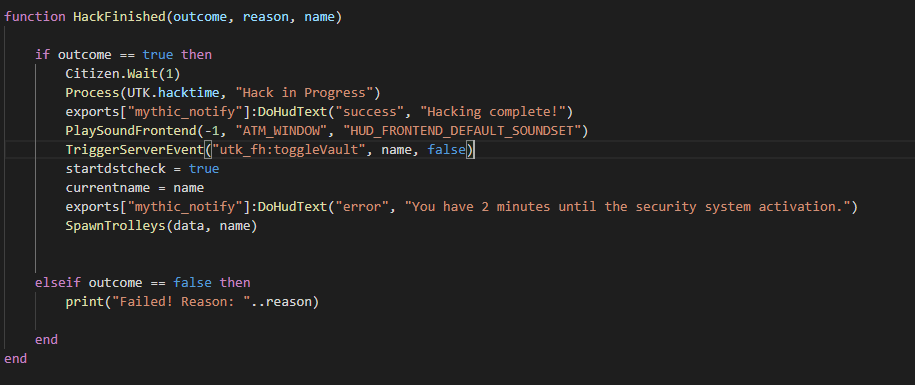Image resolution: width=915 pixels, height=385 pixels.
Task: Click the HackFinished function name
Action: pos(119,17)
